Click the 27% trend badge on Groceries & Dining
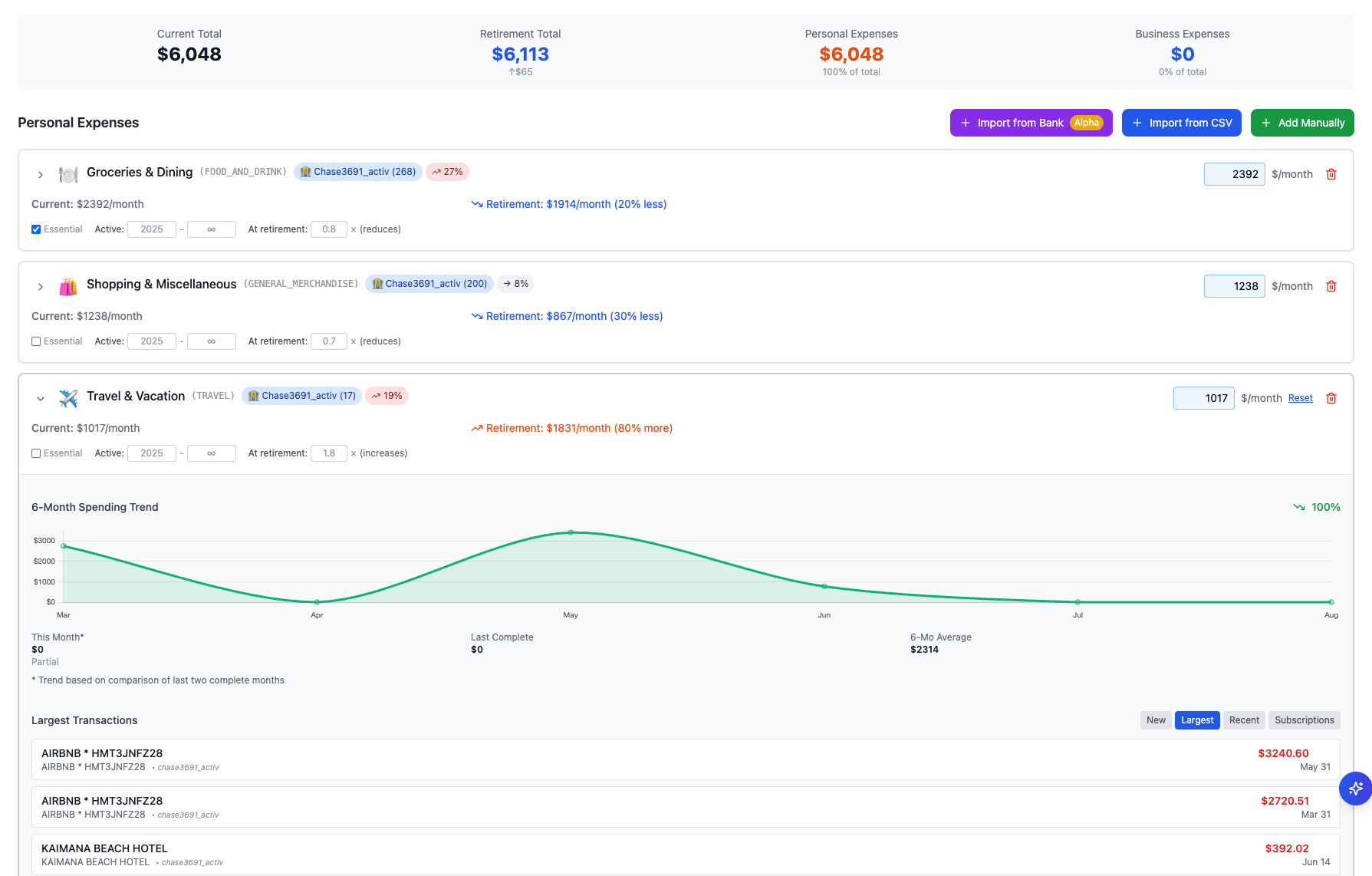 coord(447,172)
